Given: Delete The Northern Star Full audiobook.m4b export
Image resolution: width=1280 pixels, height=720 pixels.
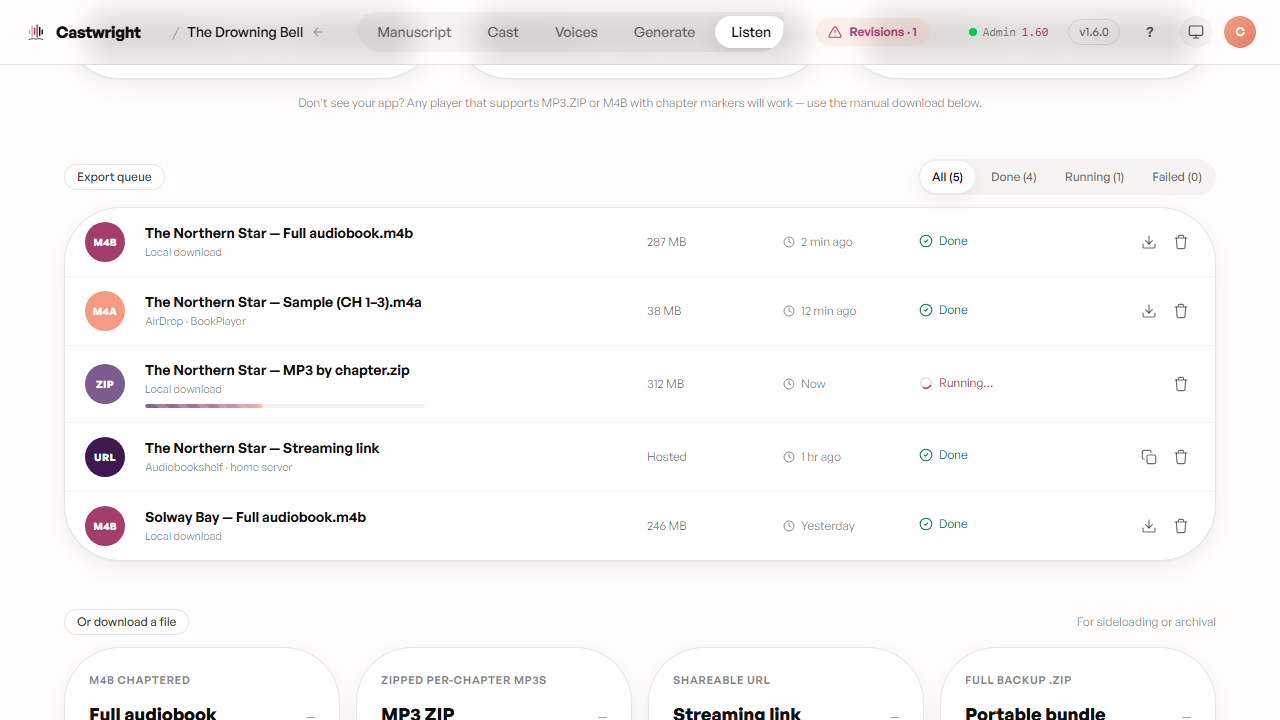Looking at the screenshot, I should tap(1181, 242).
